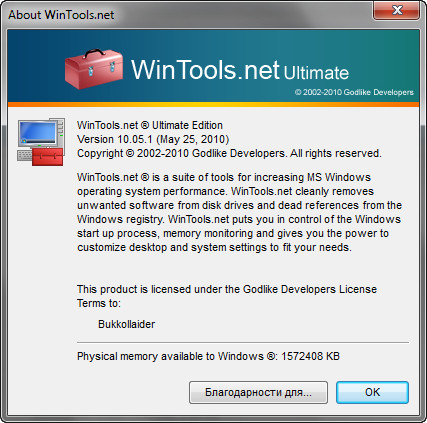
Task: Click the About WinTools.net title bar text
Action: [x=61, y=15]
